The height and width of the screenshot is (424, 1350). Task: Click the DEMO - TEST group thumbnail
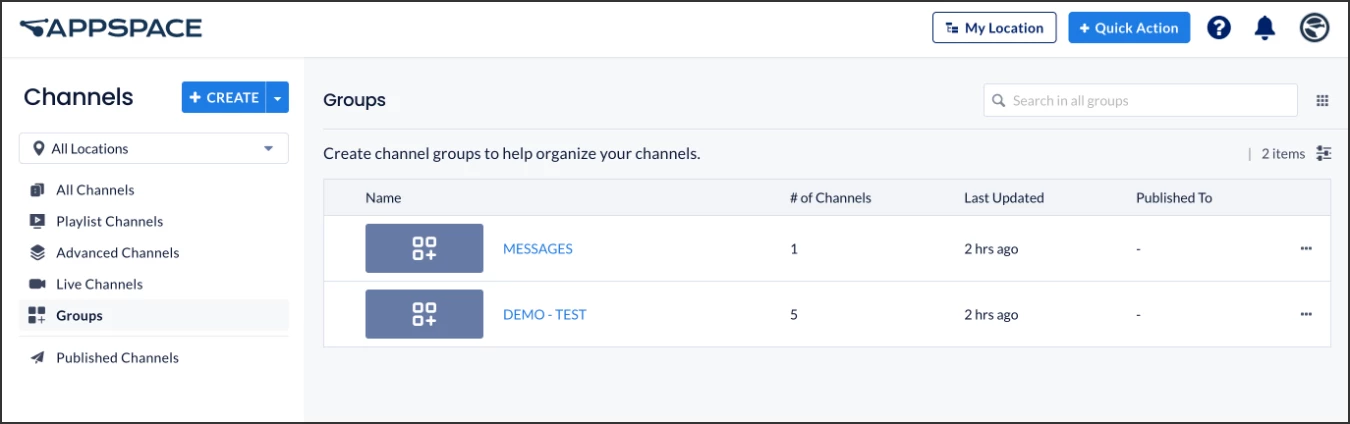[424, 314]
